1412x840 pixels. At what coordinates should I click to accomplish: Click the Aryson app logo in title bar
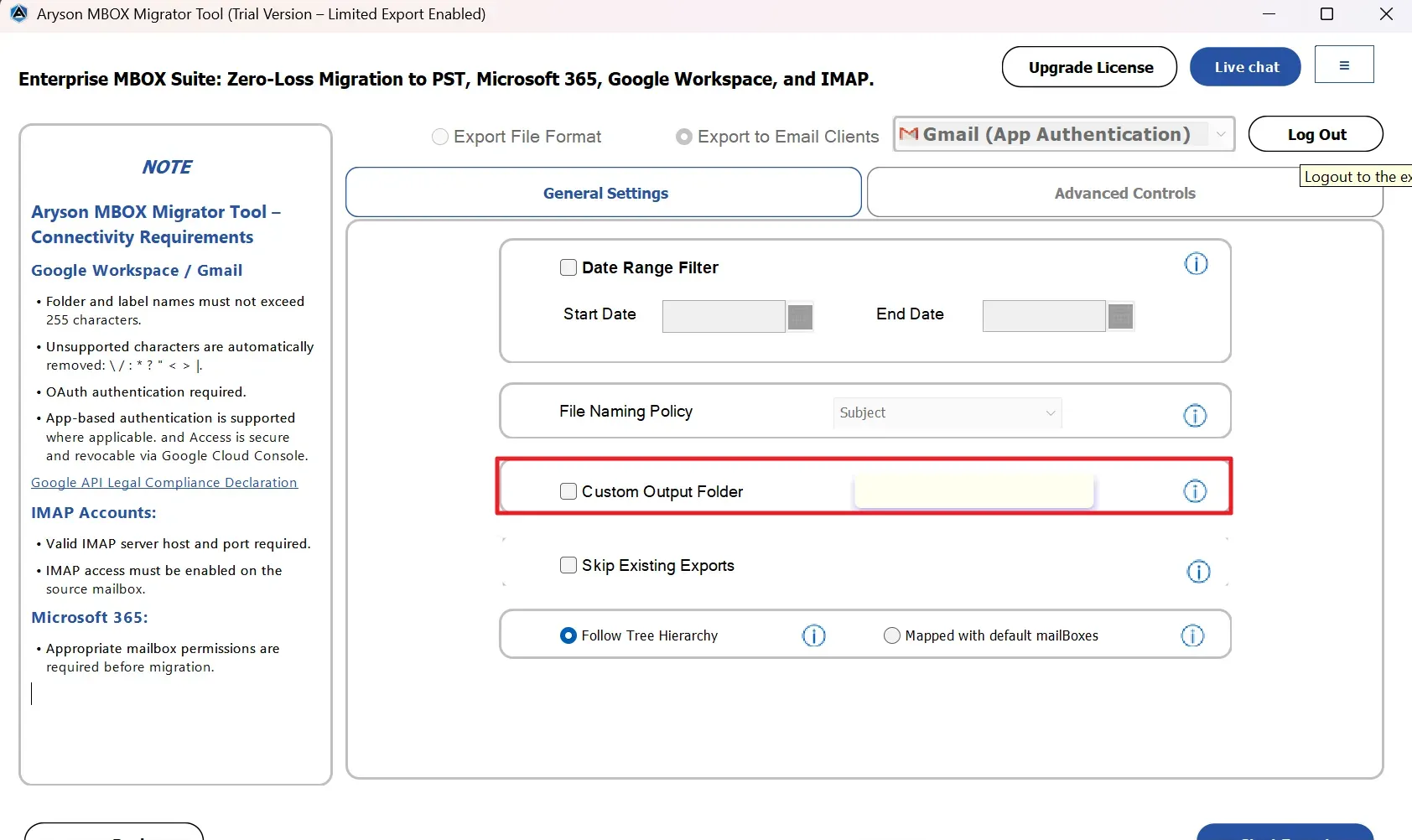pos(18,13)
